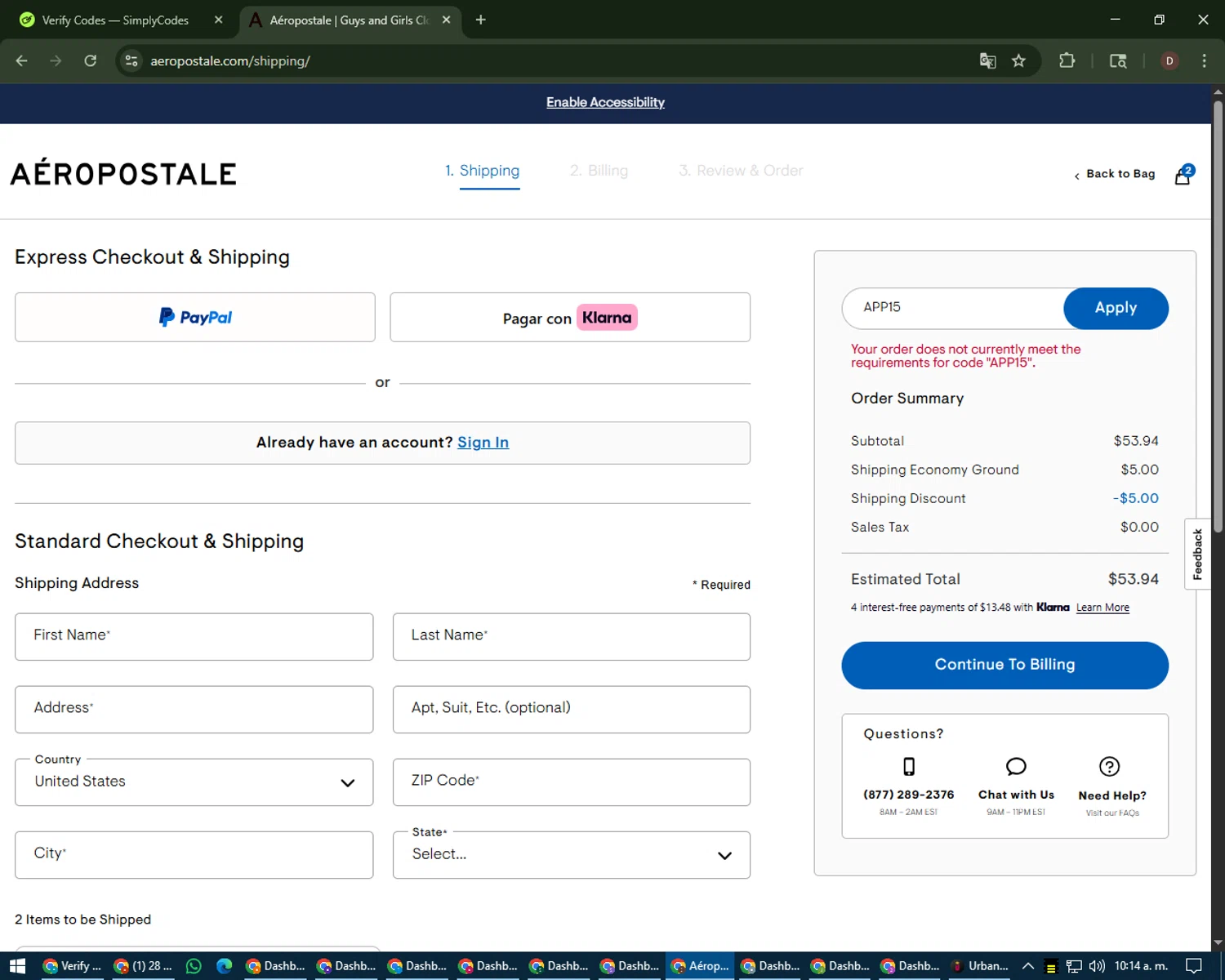Open the taskbar clock showing 10:14 a. m.

[x=1141, y=966]
